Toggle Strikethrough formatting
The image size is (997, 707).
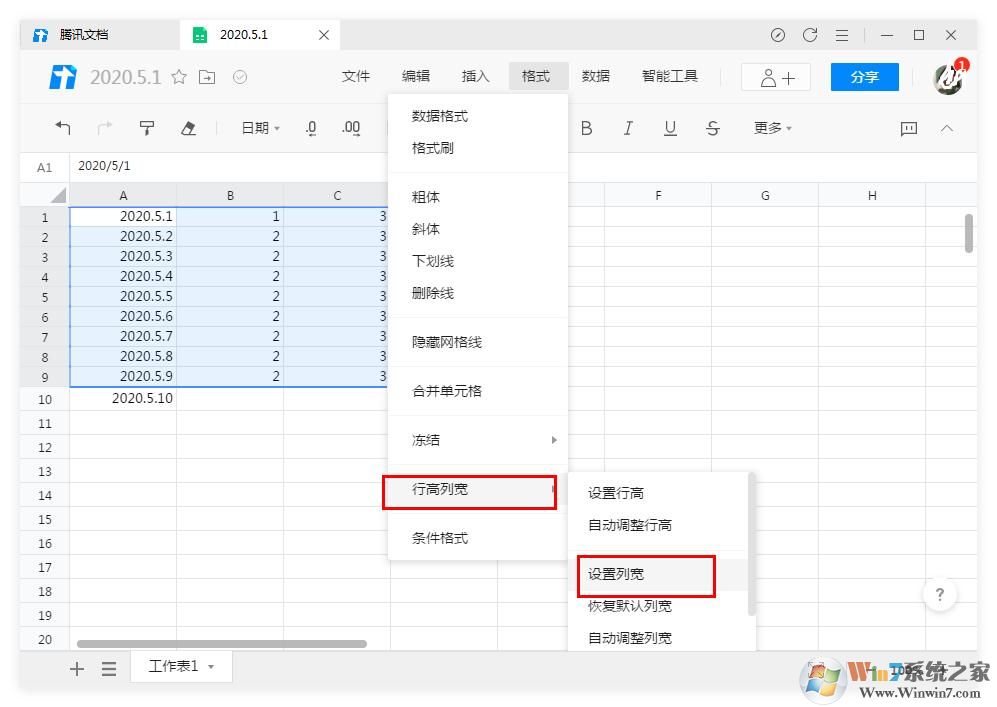coord(712,128)
